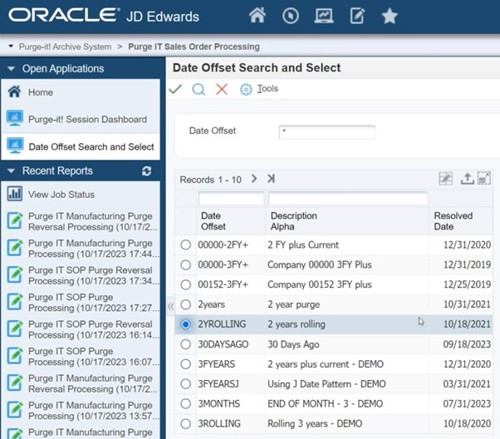Click the 09/18/2023 resolved date cell
Screen dimensions: 500x439
(466, 344)
